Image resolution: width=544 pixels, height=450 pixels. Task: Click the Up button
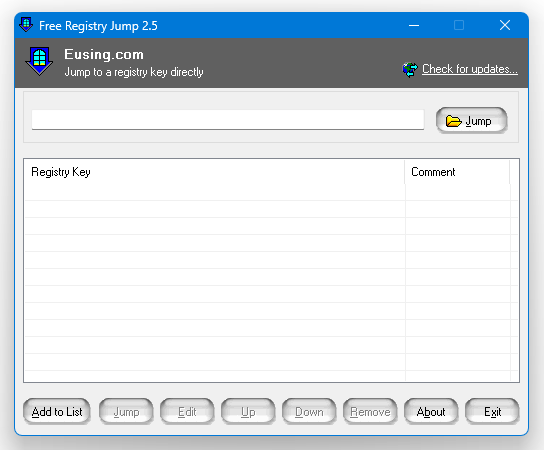(x=248, y=411)
